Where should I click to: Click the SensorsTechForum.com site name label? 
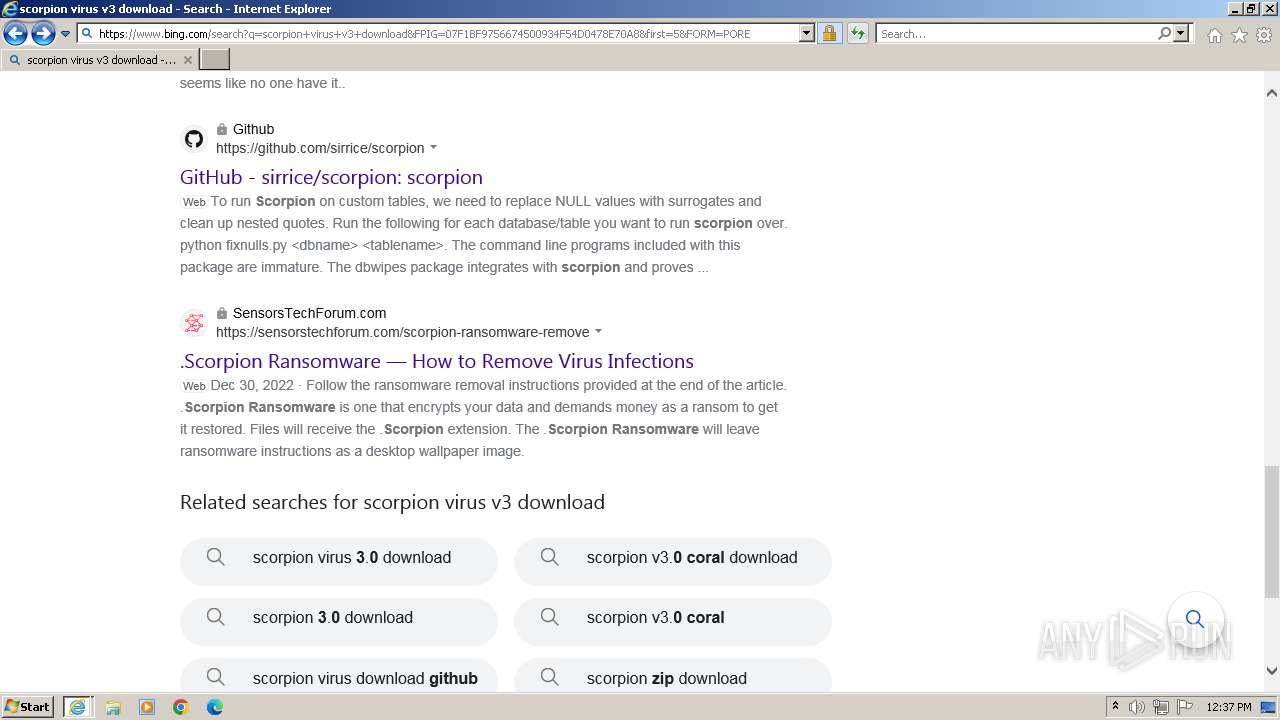coord(309,313)
